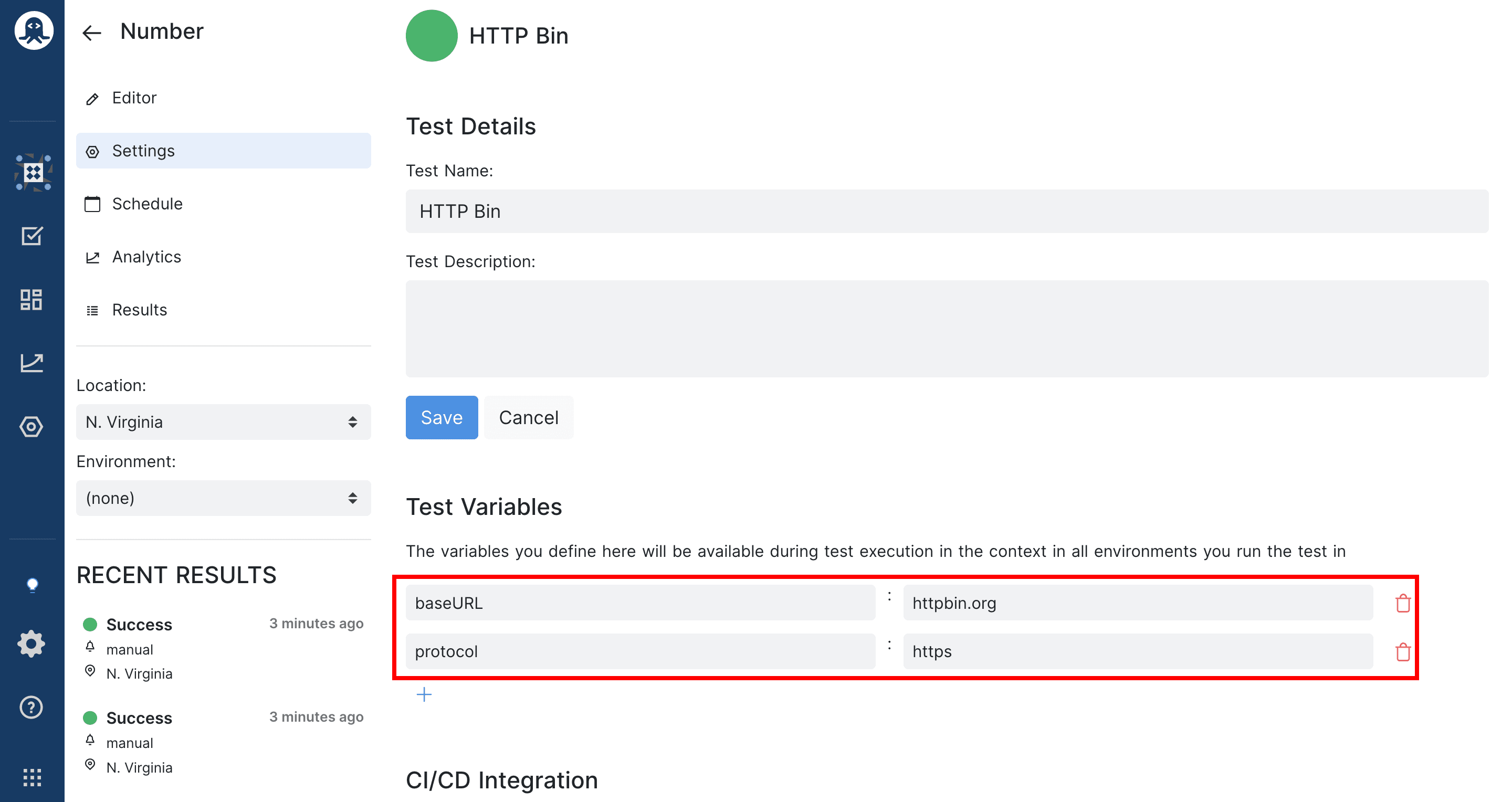Click the Test Variables heading
Image resolution: width=1512 pixels, height=802 pixels.
click(x=484, y=507)
